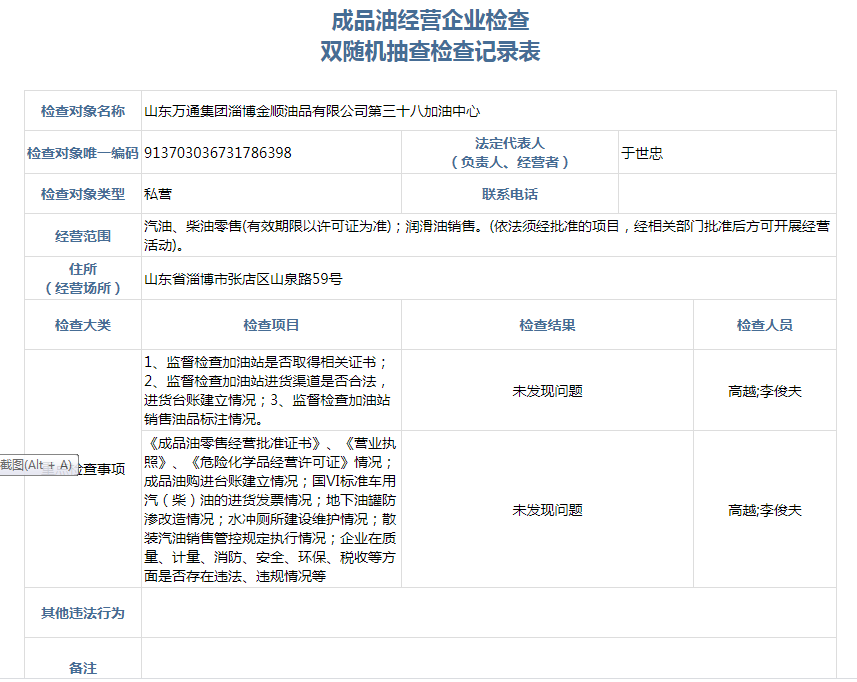Click the 经营范围 label
The image size is (857, 682).
tap(83, 236)
